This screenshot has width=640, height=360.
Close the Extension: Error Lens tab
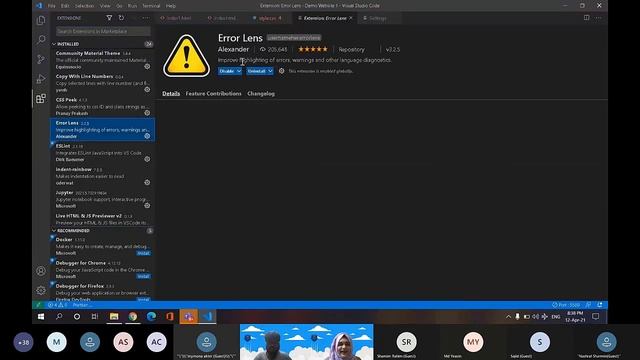coord(351,18)
